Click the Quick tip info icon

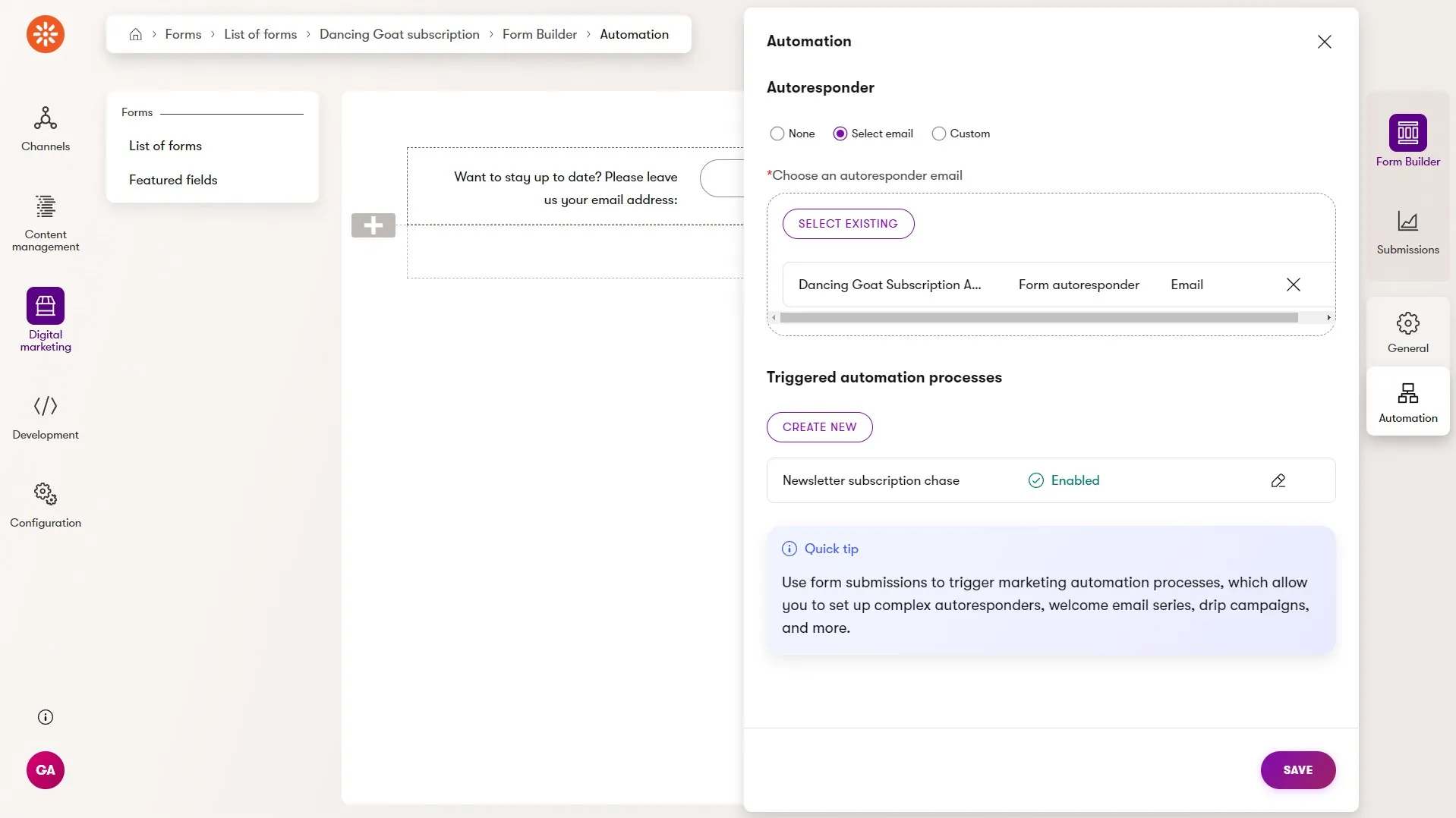[x=789, y=549]
